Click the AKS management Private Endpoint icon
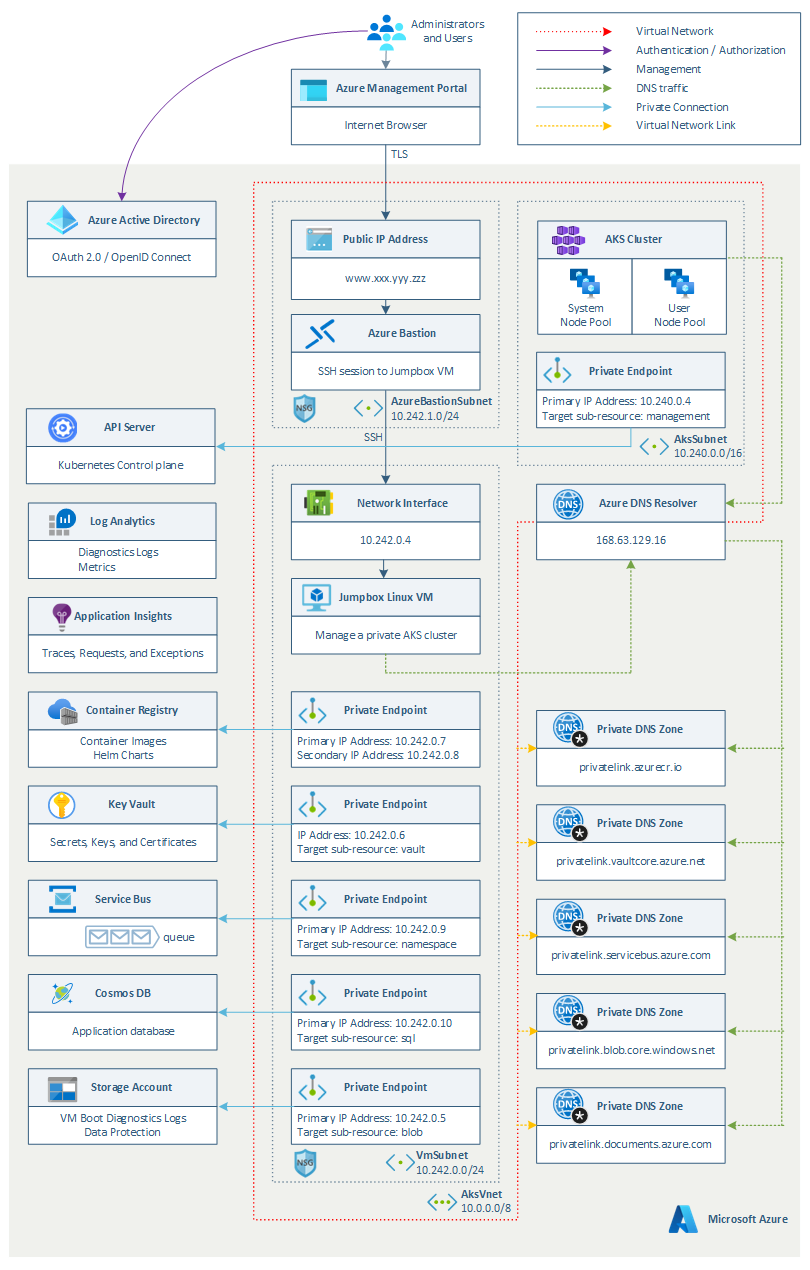Screen dimensions: 810x1270 [556, 372]
